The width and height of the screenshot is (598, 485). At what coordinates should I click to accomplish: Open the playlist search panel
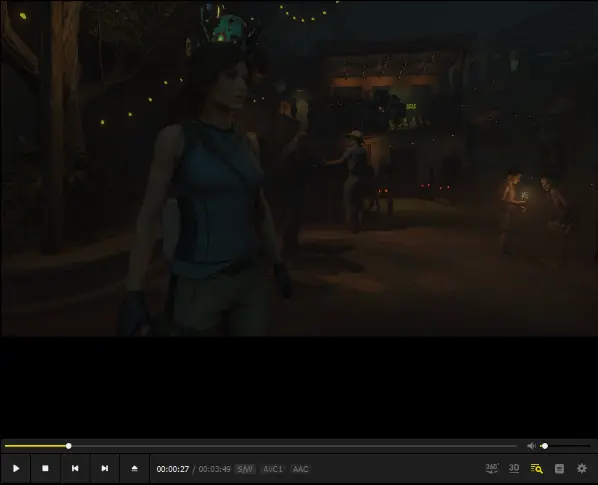pyautogui.click(x=537, y=469)
